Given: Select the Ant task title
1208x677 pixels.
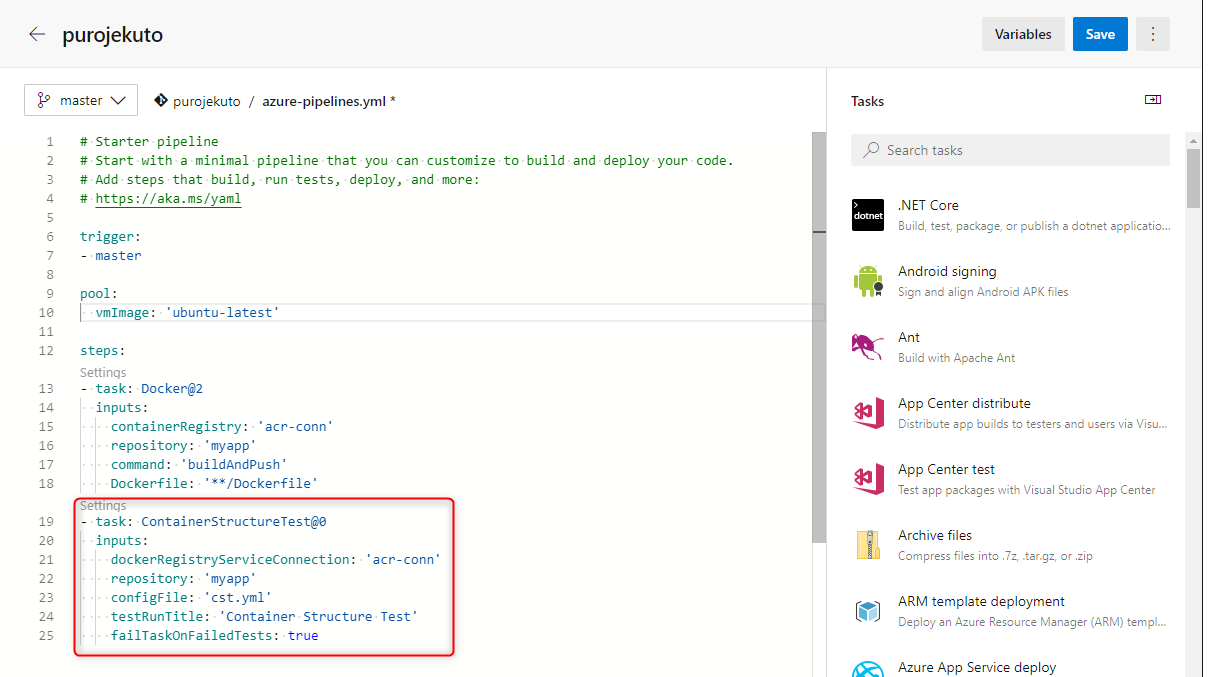Looking at the screenshot, I should tap(909, 337).
